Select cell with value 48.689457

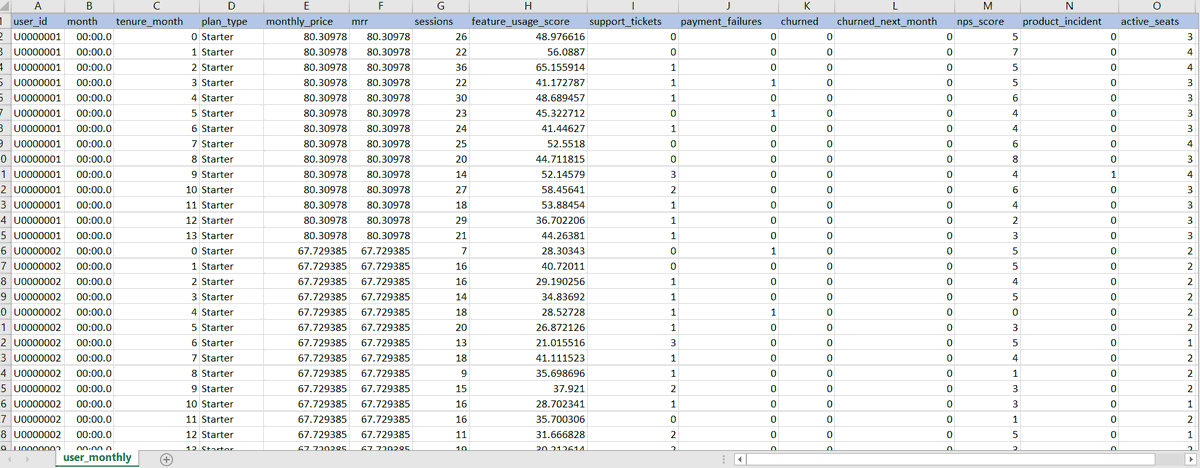[x=527, y=98]
